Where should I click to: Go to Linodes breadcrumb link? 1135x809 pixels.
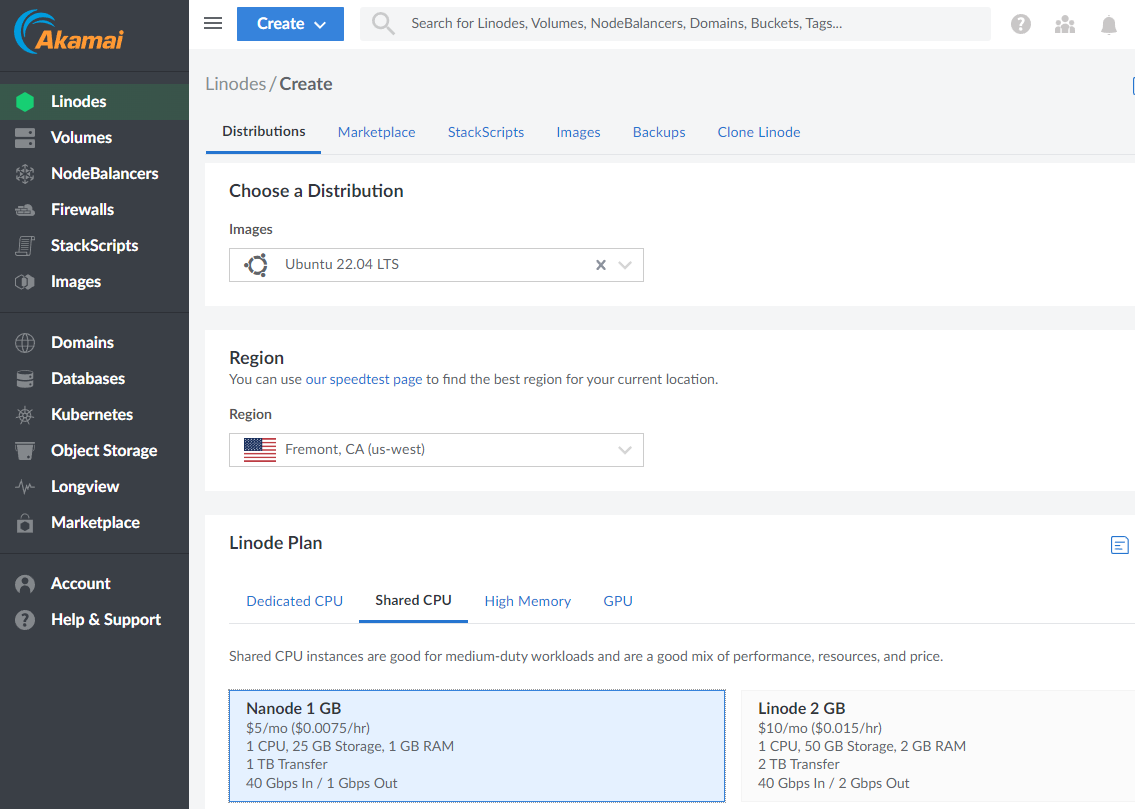(235, 84)
